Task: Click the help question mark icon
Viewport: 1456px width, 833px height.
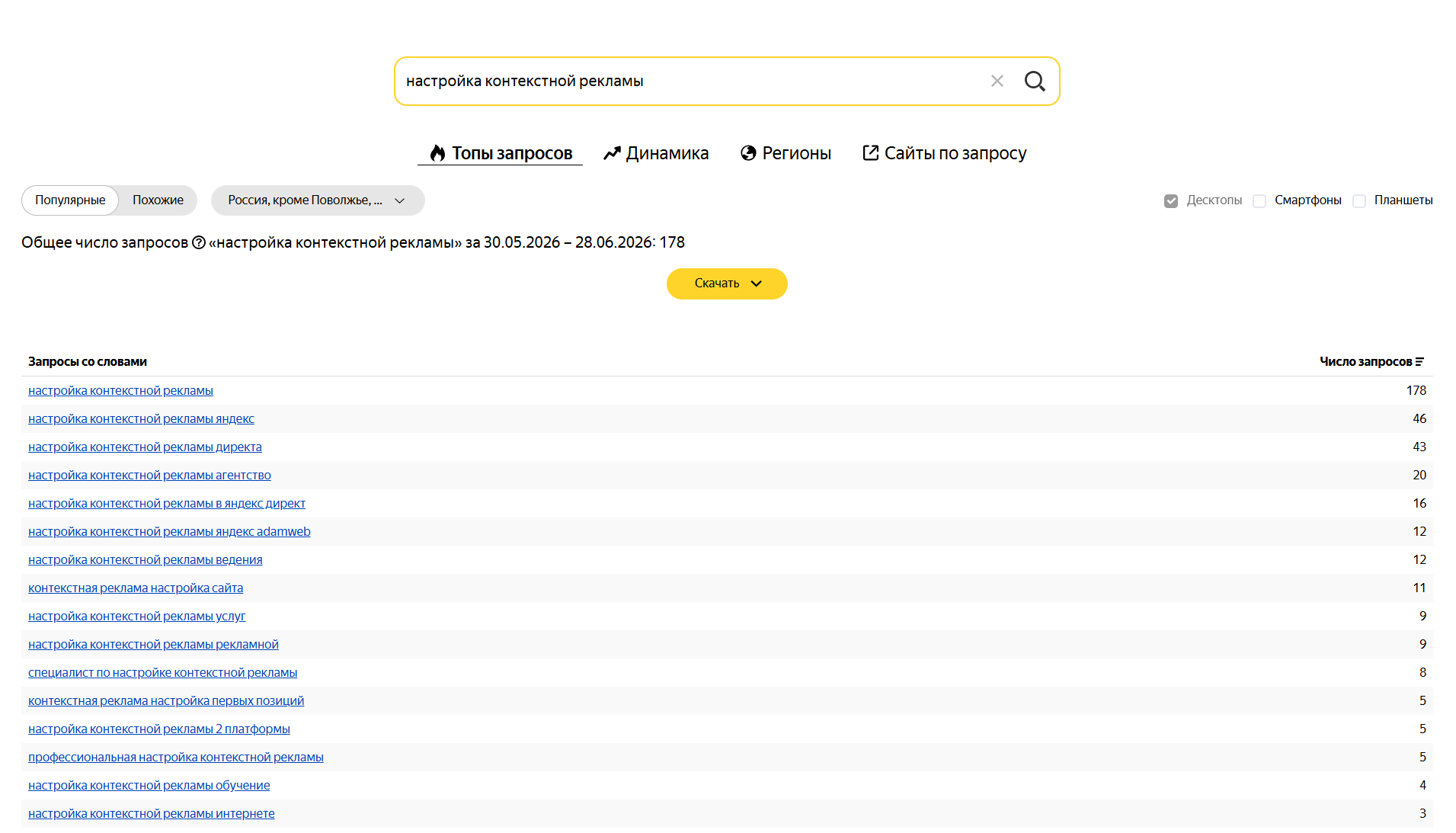Action: pos(199,242)
